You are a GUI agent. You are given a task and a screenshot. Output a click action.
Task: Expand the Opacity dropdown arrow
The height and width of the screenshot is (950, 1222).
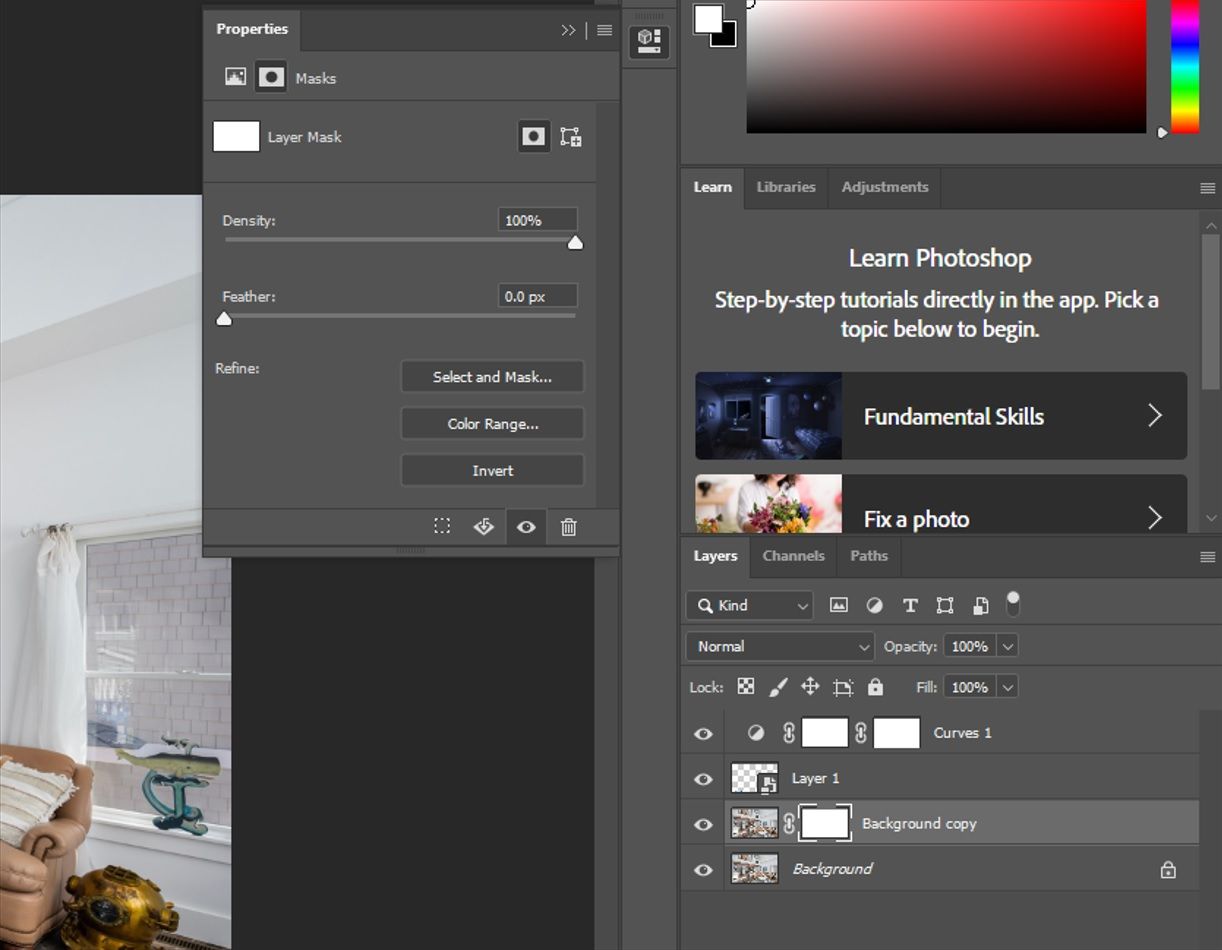pyautogui.click(x=1008, y=646)
